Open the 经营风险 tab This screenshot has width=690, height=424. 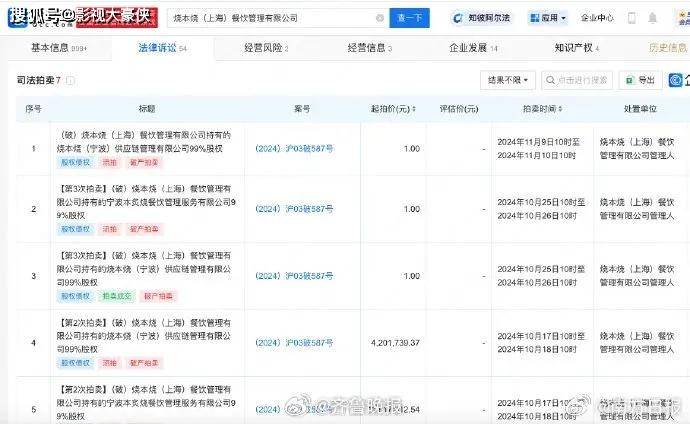click(266, 48)
